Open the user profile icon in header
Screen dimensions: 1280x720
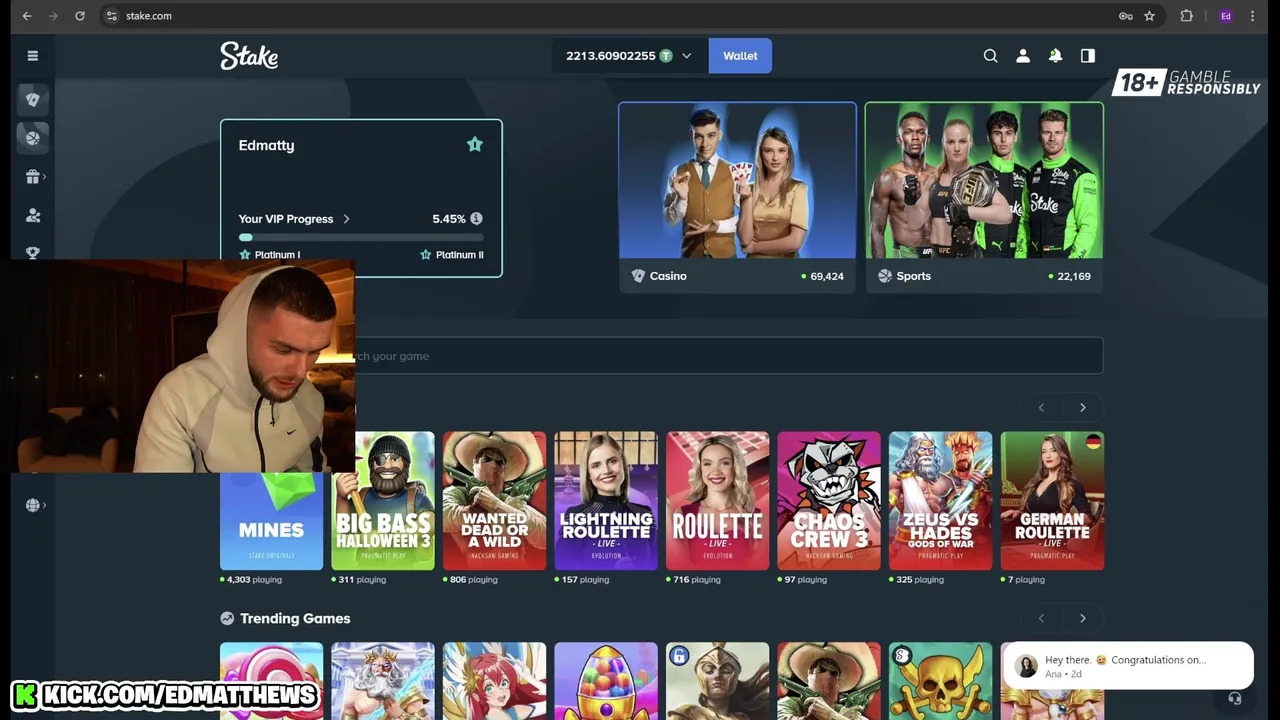[1023, 56]
